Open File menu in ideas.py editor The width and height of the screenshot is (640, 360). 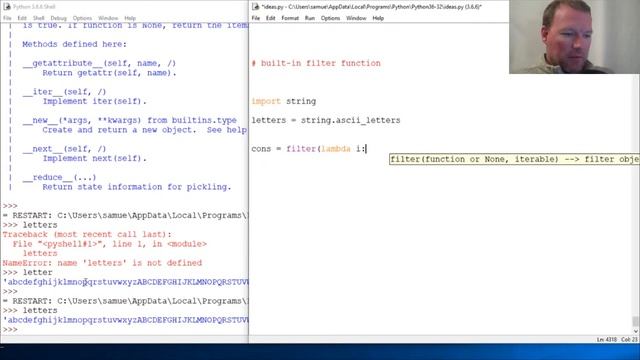(256, 18)
